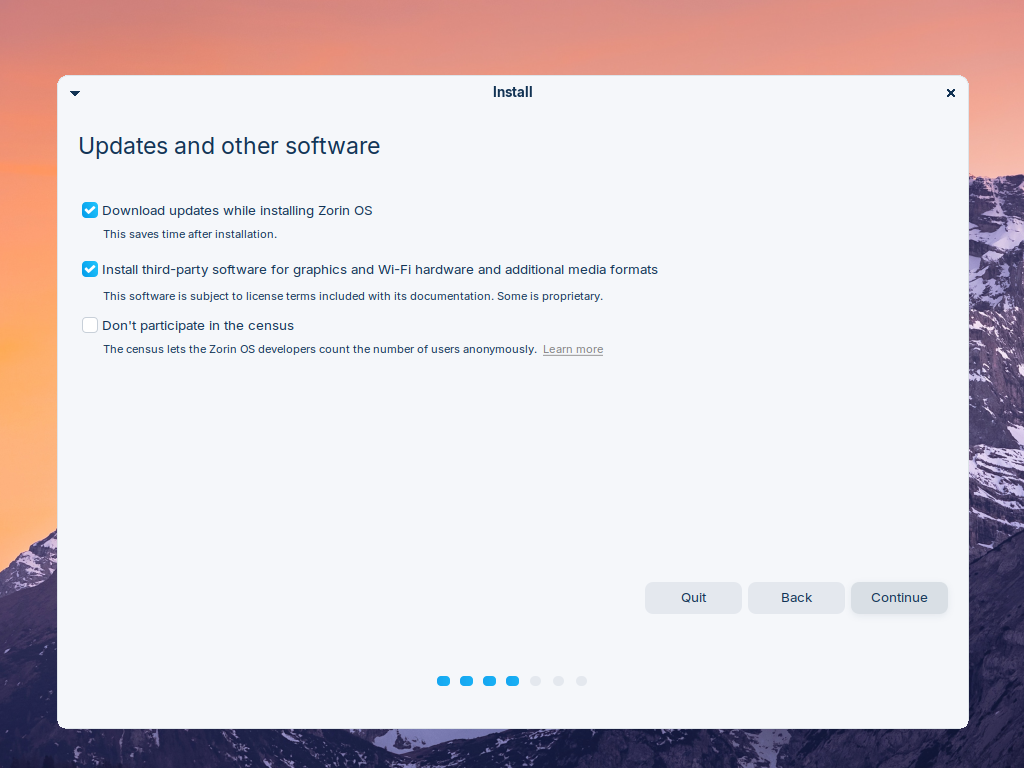Go Back to previous step
This screenshot has width=1024, height=768.
[x=796, y=598]
